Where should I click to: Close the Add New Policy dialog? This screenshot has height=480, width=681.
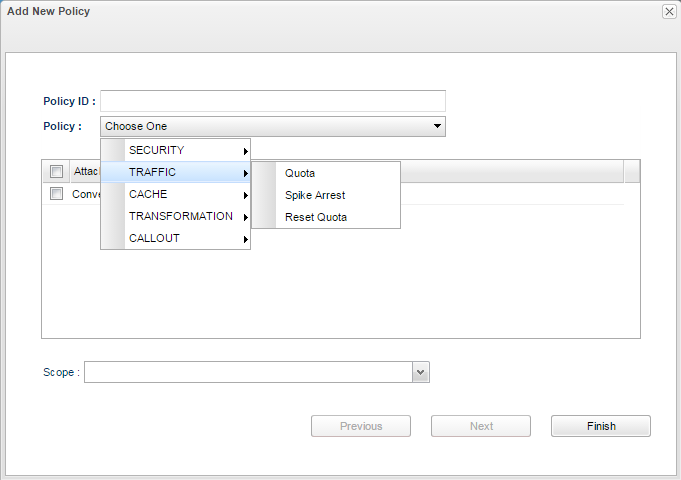click(669, 12)
